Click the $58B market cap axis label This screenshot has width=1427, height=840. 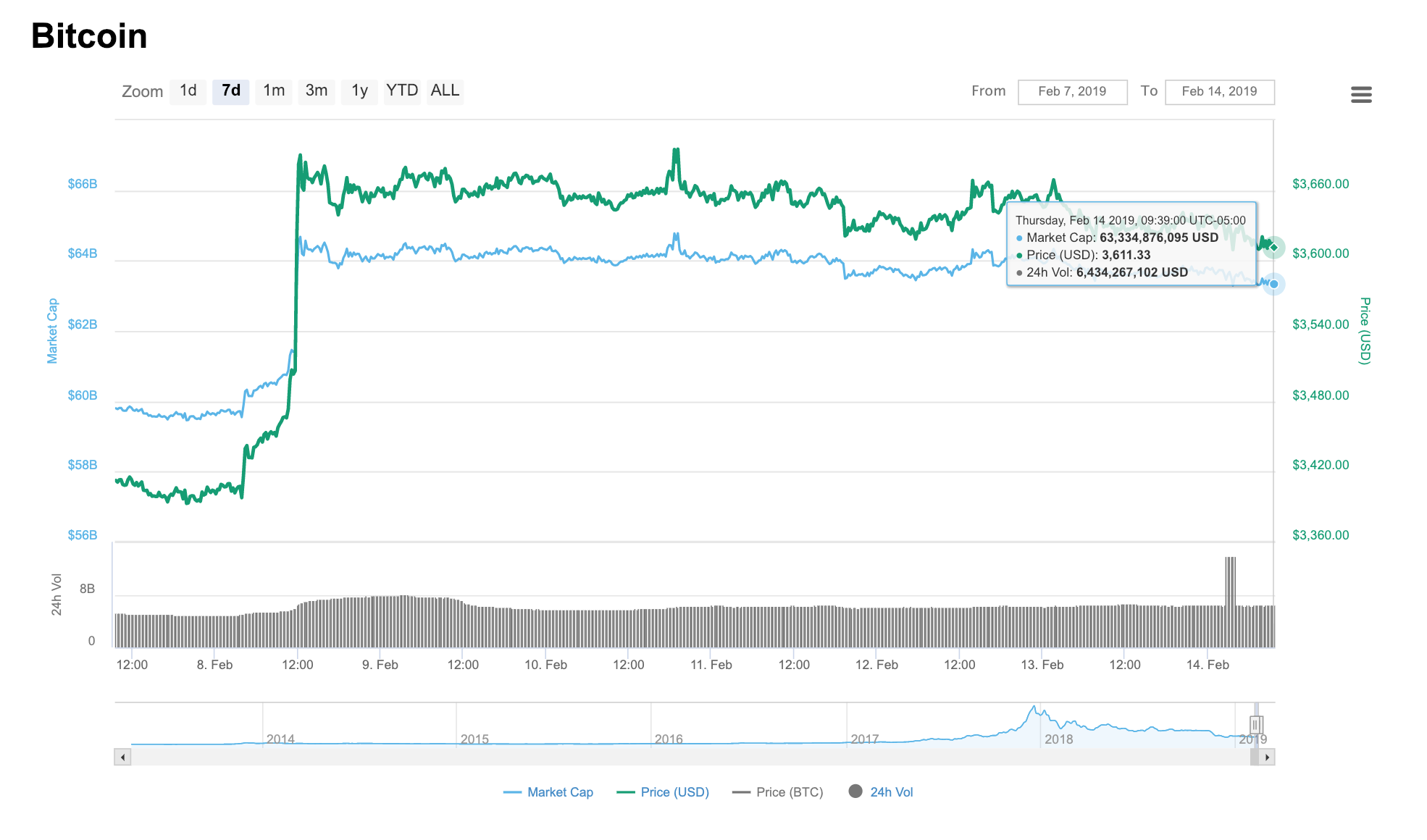point(83,465)
